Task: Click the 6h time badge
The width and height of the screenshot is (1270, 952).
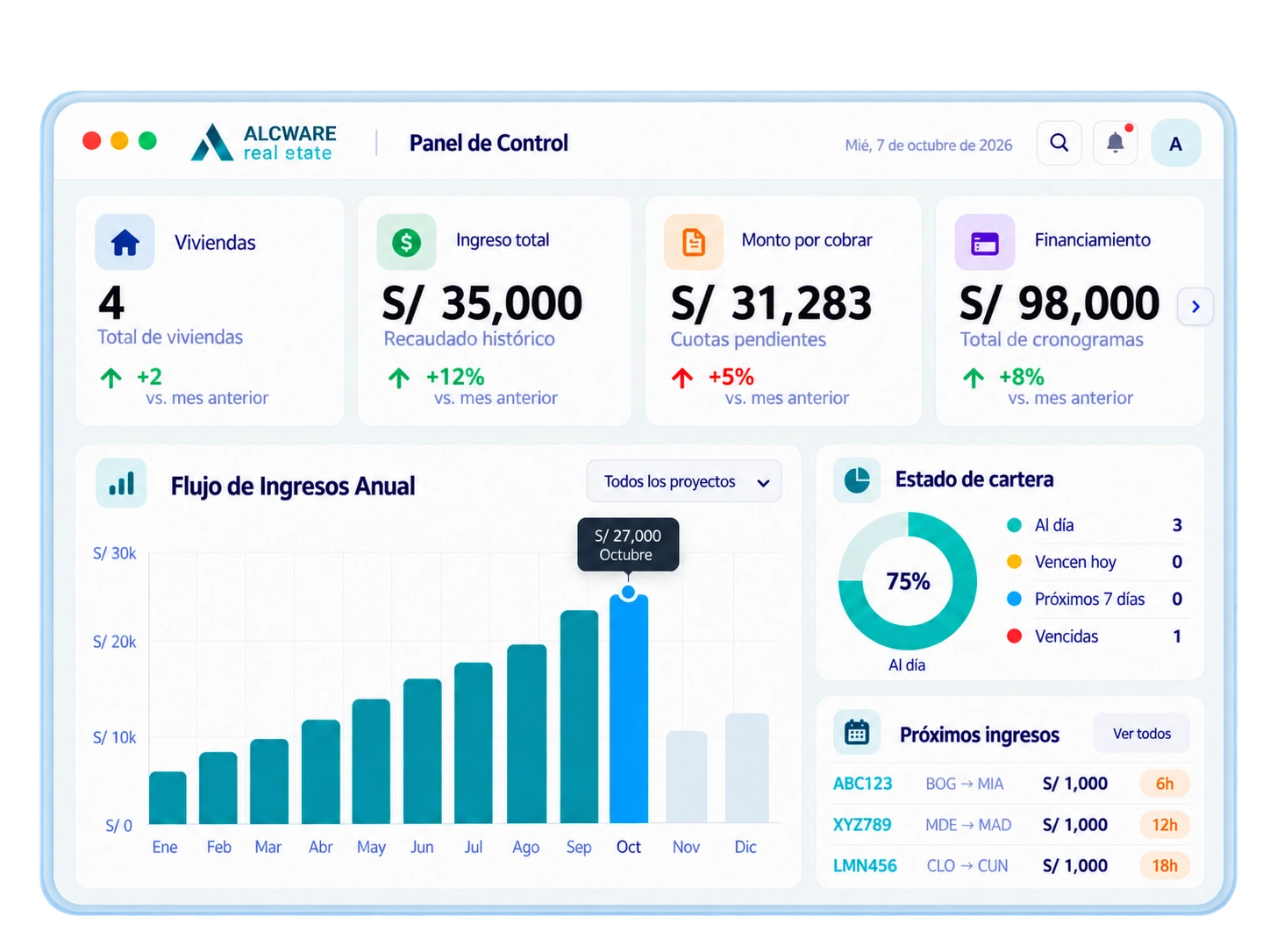Action: [x=1165, y=784]
